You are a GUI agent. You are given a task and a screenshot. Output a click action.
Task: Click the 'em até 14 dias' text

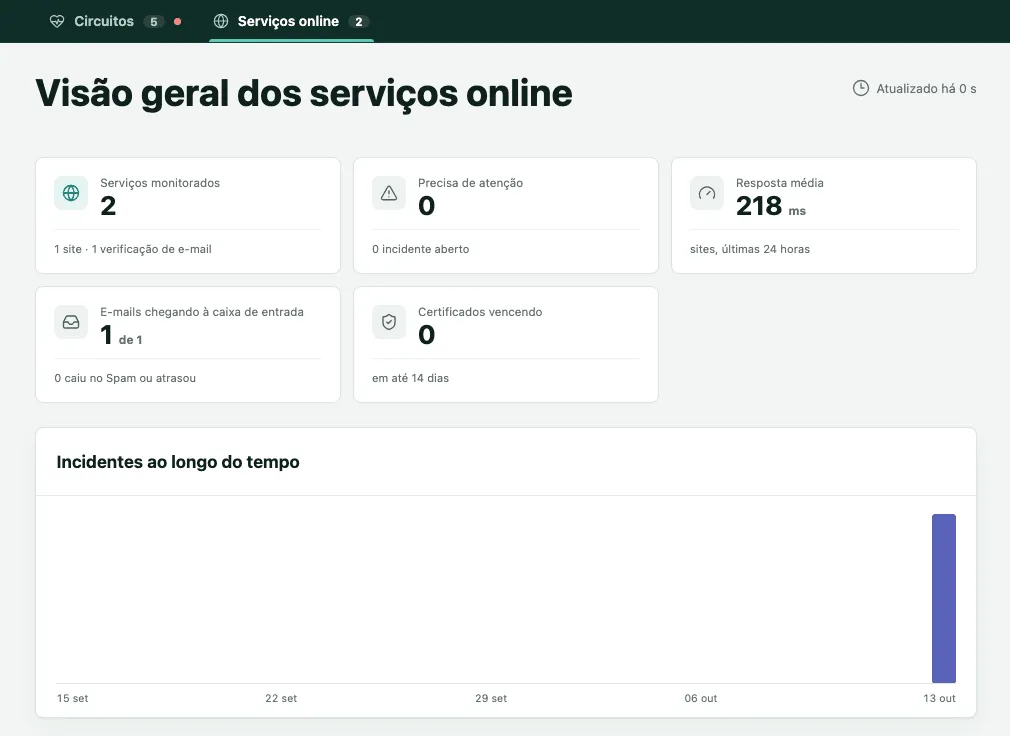coord(410,378)
